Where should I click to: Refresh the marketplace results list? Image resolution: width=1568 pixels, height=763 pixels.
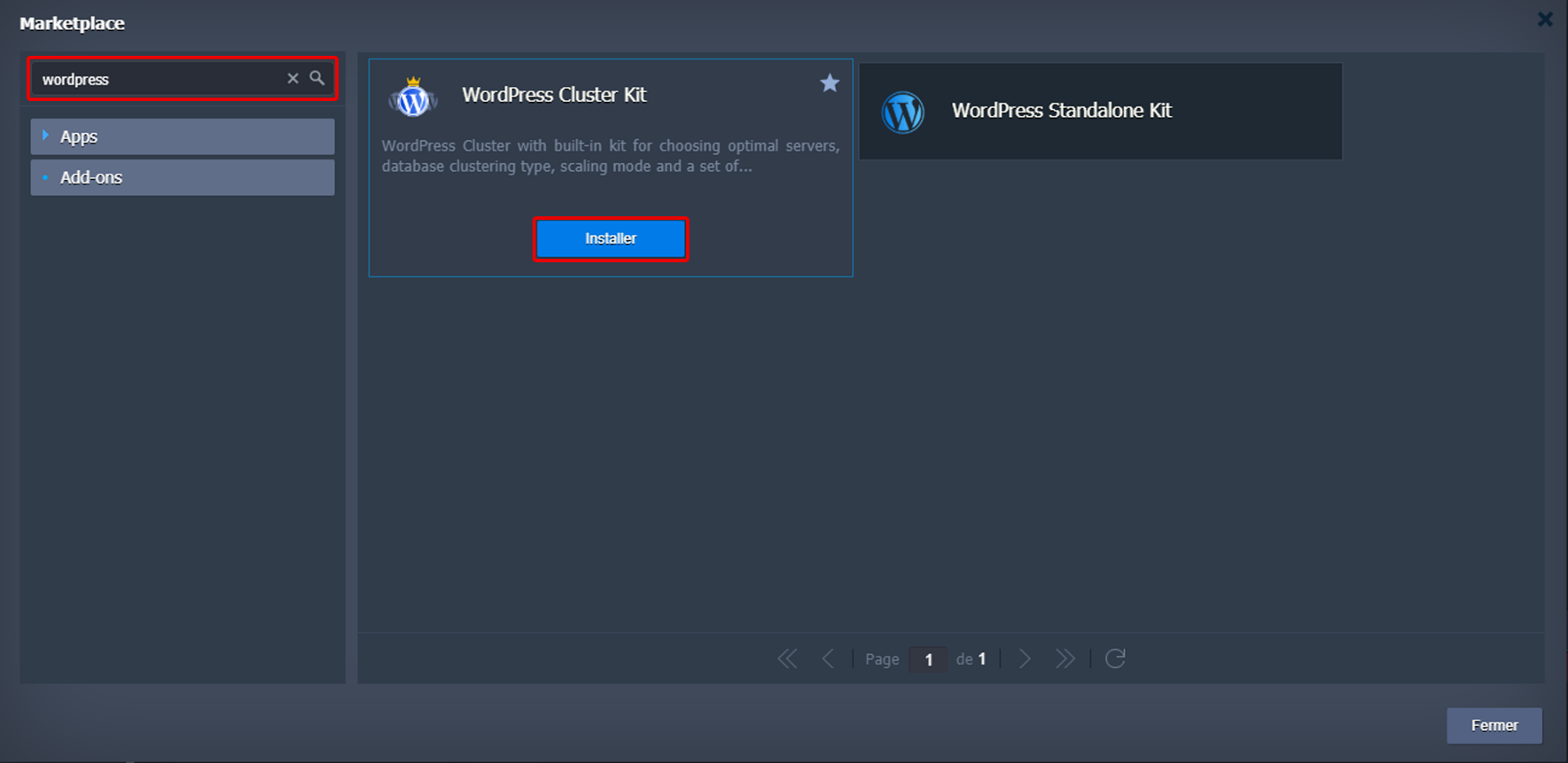pos(1115,658)
